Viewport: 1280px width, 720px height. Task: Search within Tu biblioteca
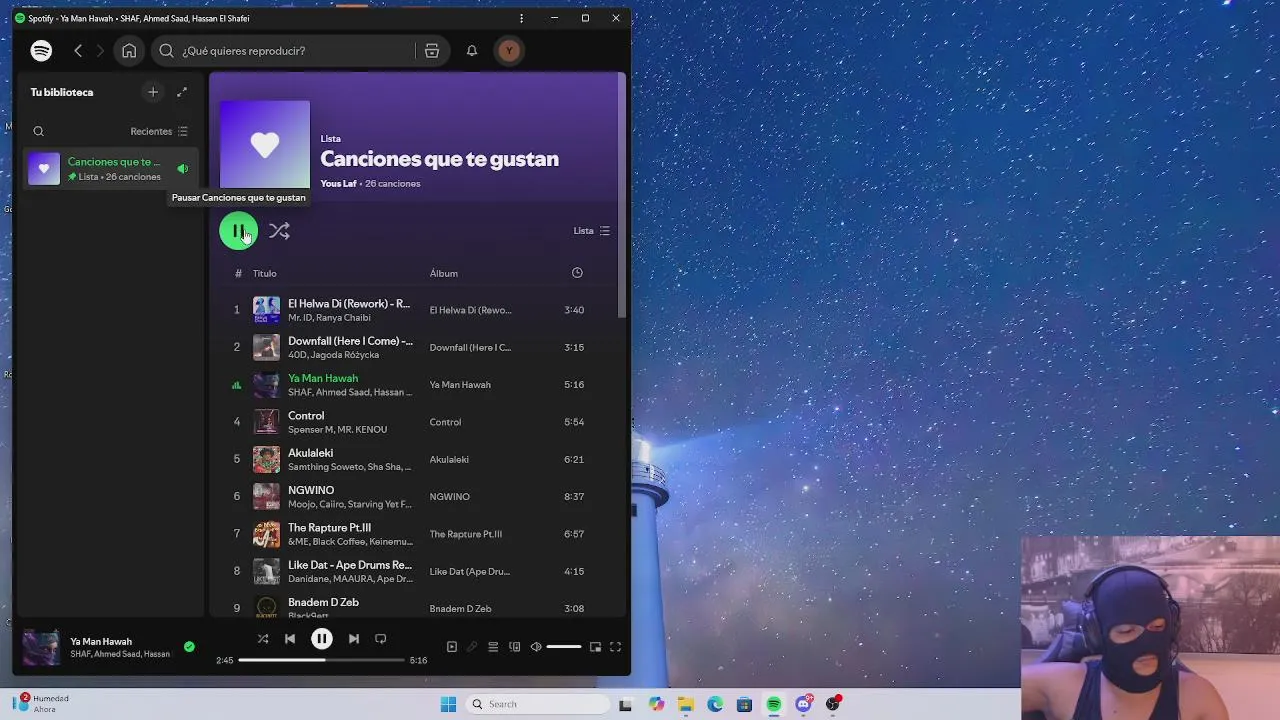(x=38, y=131)
